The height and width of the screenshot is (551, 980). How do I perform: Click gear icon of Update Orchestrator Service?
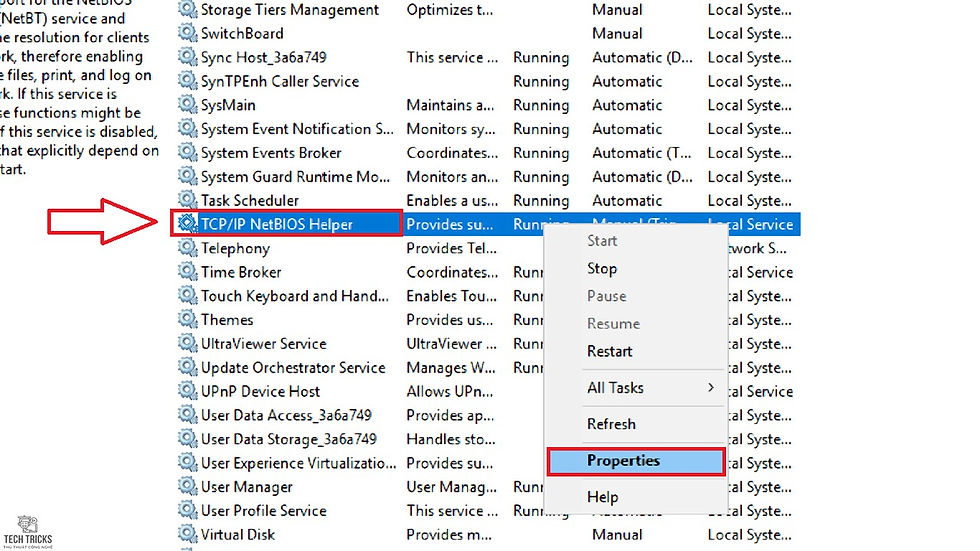187,367
